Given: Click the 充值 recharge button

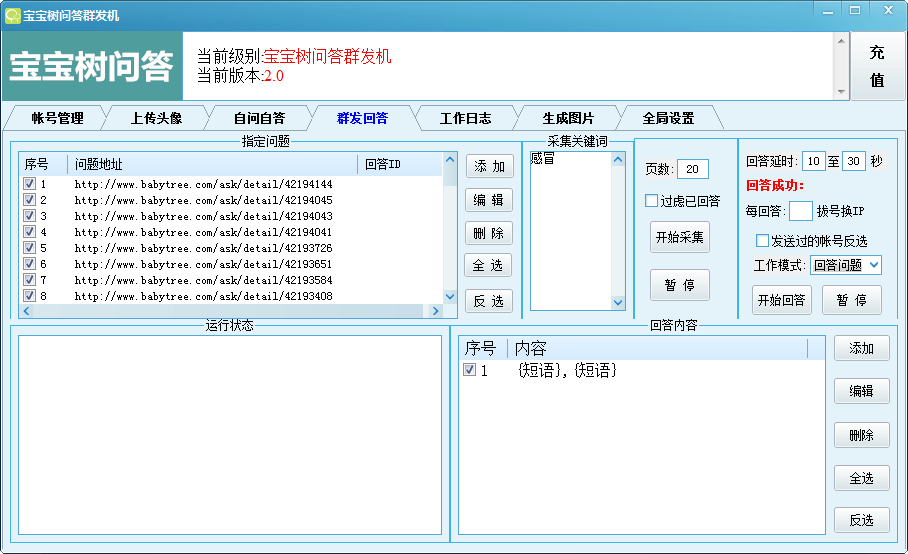Looking at the screenshot, I should (877, 66).
